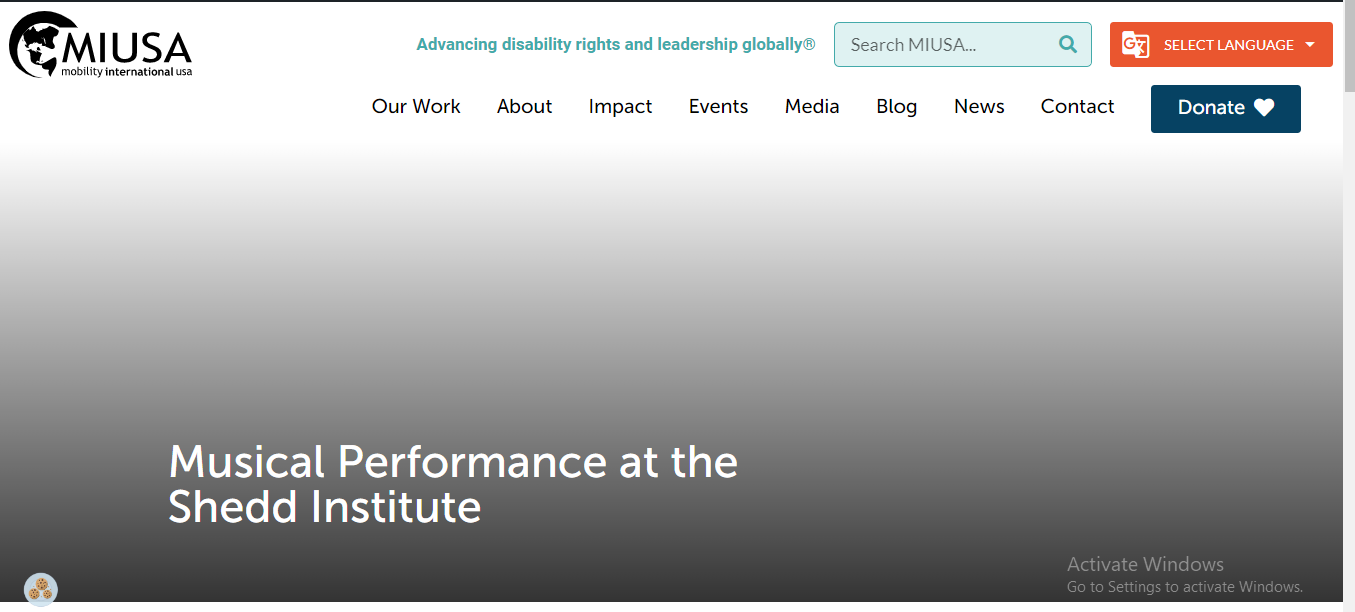Image resolution: width=1355 pixels, height=612 pixels.
Task: Open the About navigation menu
Action: 524,106
